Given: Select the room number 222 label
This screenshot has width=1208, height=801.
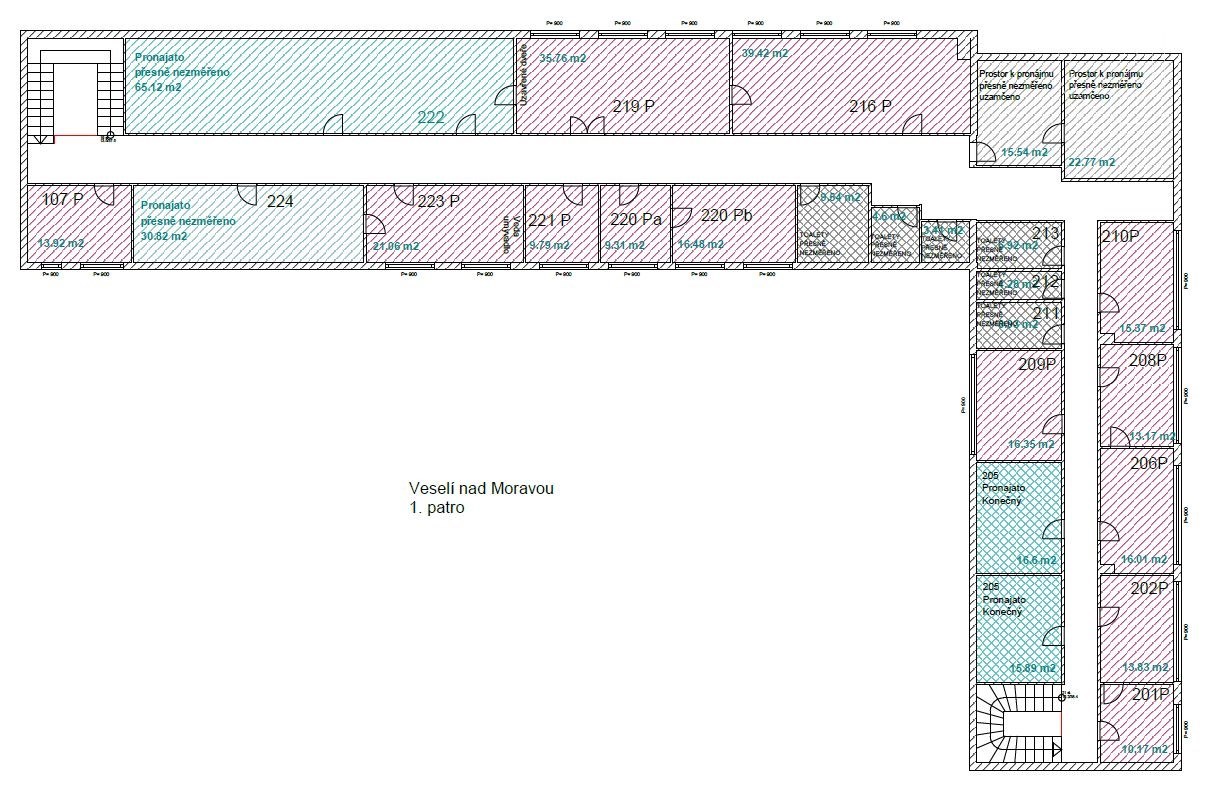Looking at the screenshot, I should [431, 117].
